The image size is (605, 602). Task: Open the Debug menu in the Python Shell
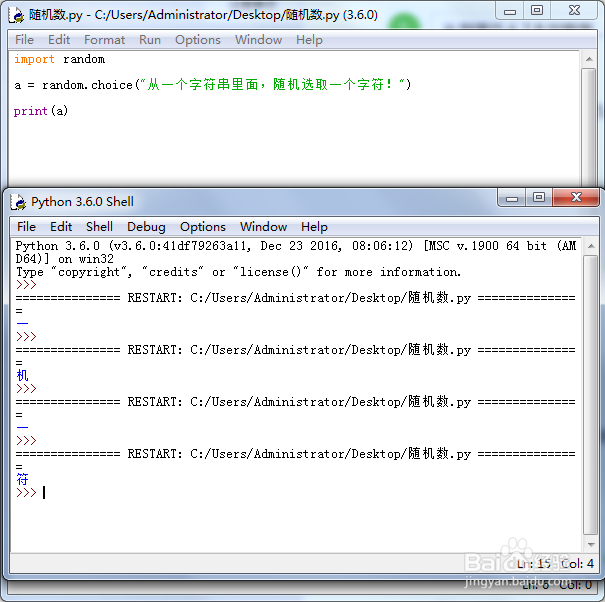click(146, 227)
